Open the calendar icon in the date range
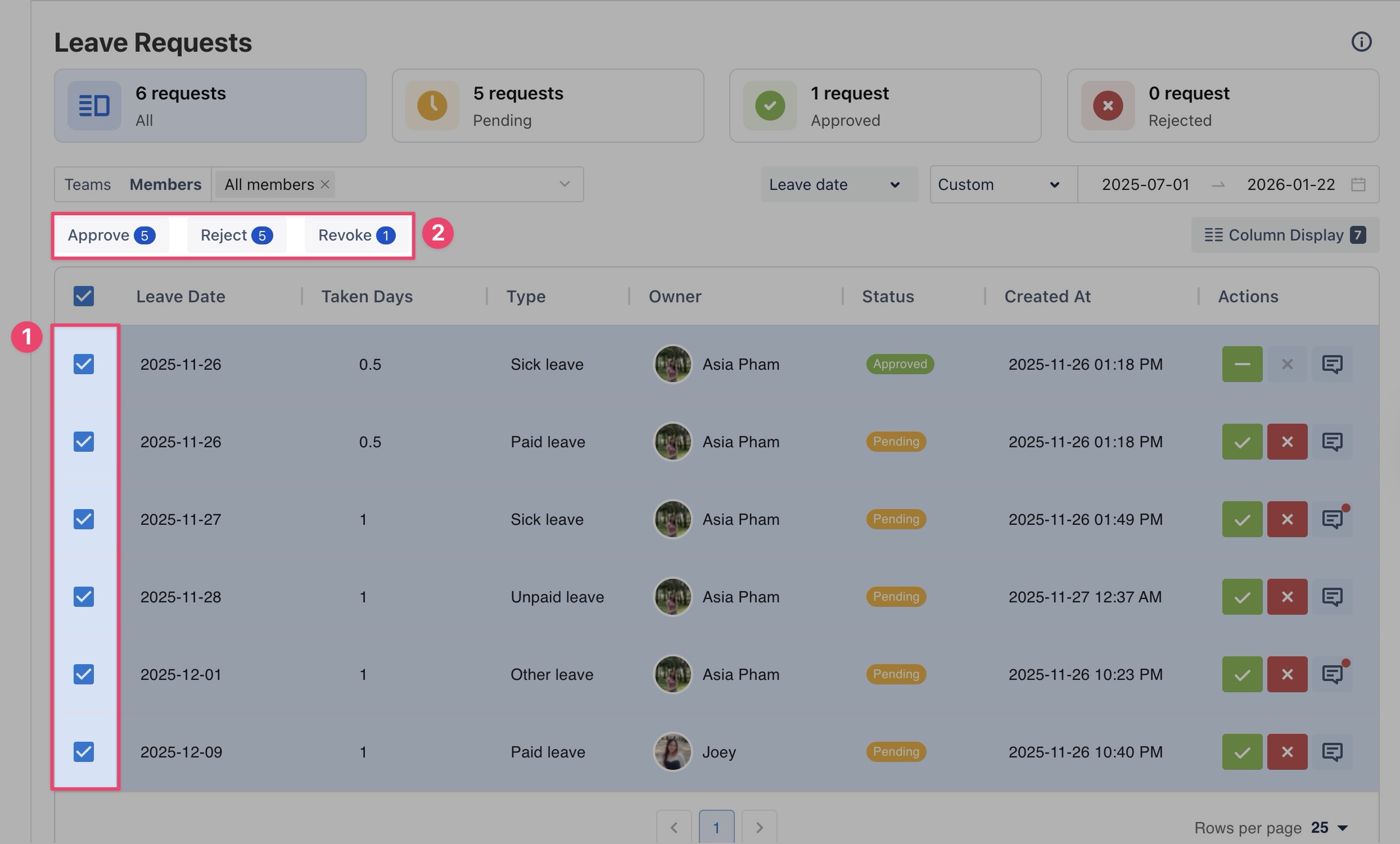1400x844 pixels. coord(1358,184)
